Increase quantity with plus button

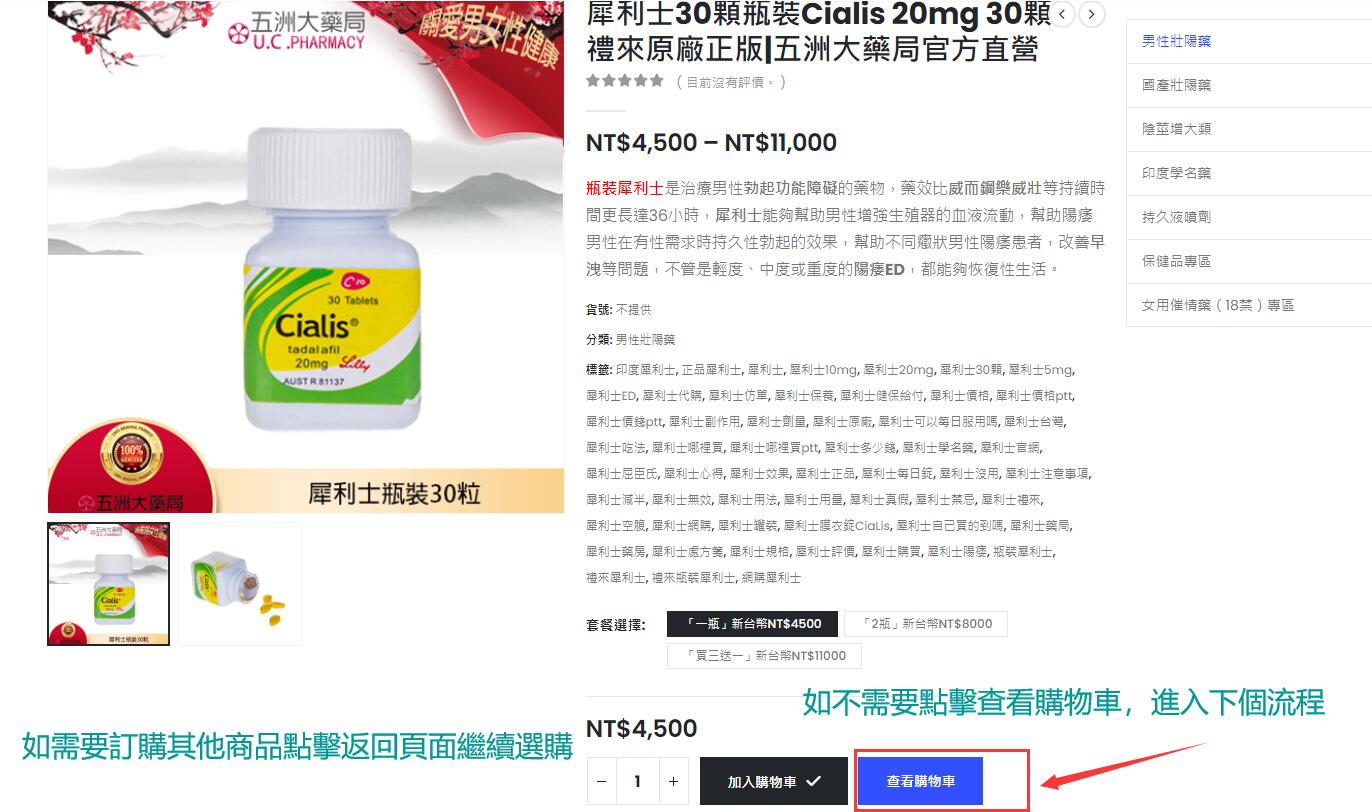[x=674, y=781]
